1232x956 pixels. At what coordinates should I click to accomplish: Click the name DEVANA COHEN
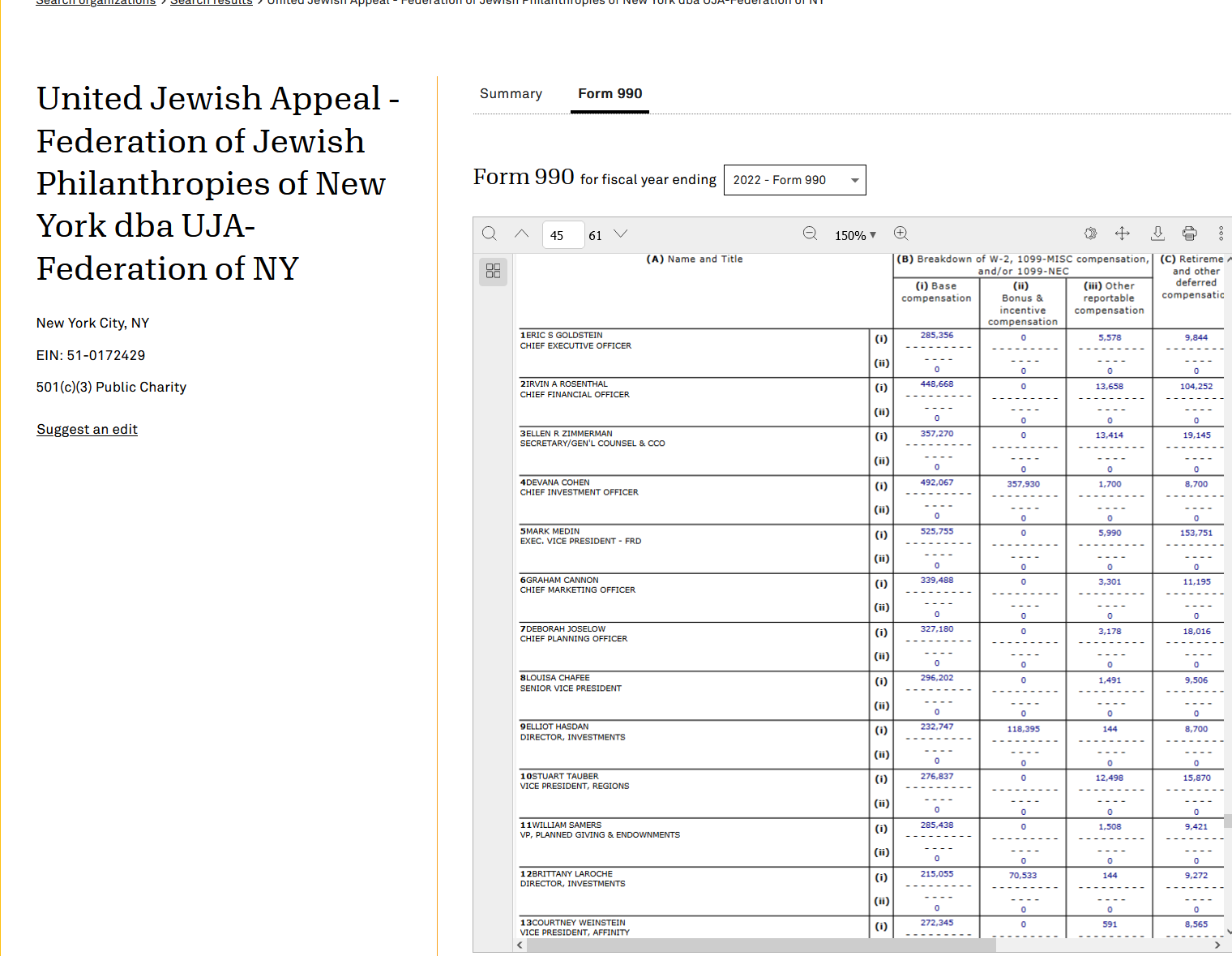tap(558, 482)
